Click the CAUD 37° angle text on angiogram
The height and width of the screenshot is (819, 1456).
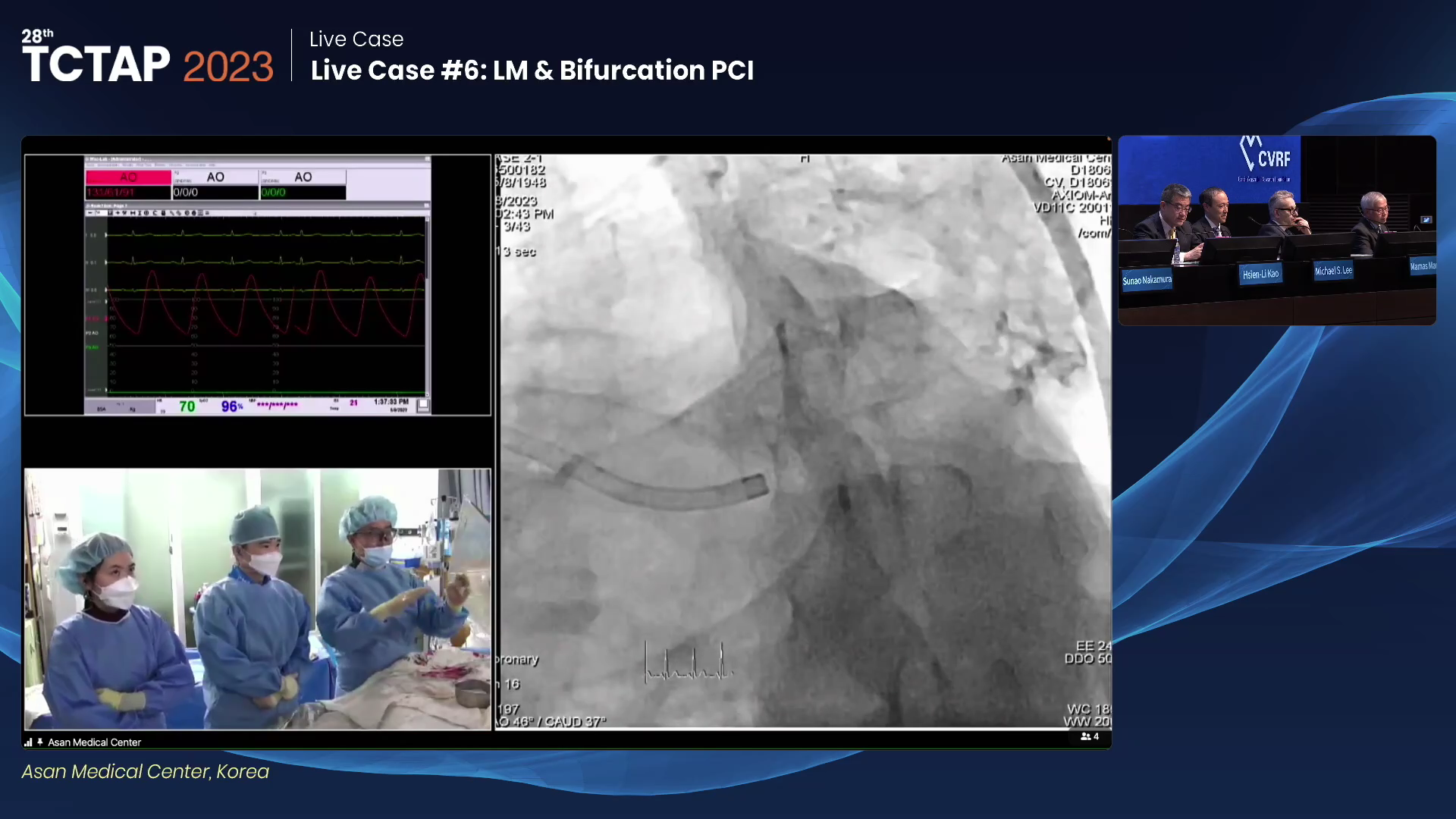(x=575, y=722)
